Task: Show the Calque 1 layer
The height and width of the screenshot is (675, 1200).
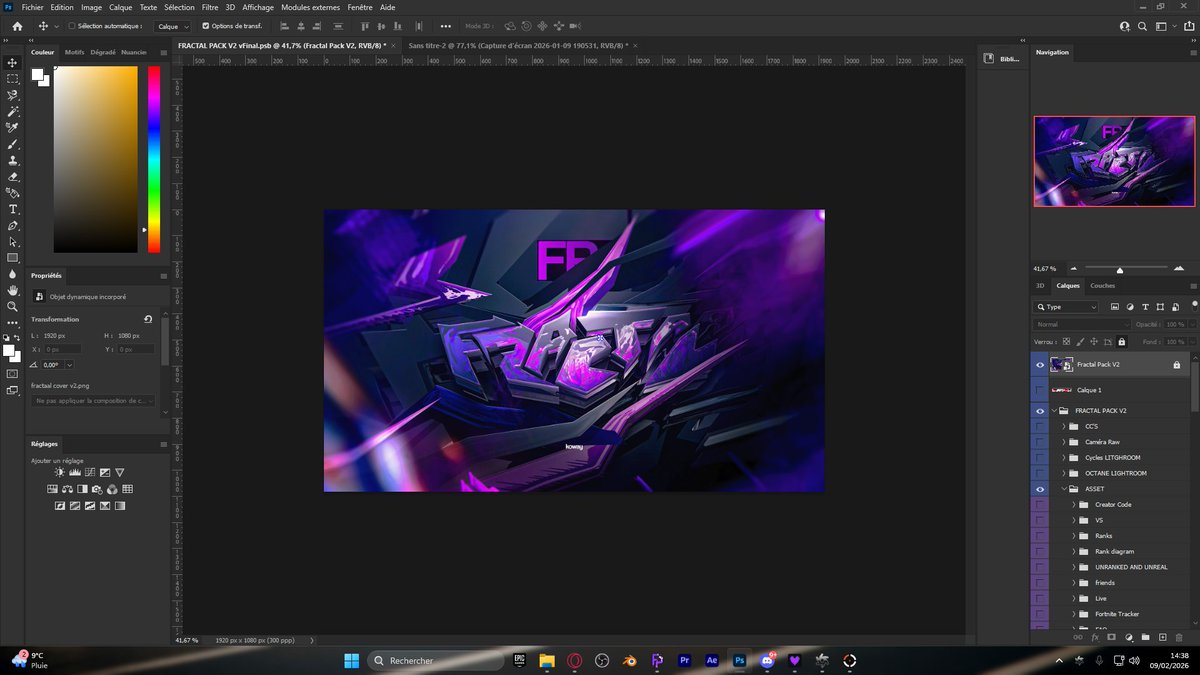Action: [1040, 390]
